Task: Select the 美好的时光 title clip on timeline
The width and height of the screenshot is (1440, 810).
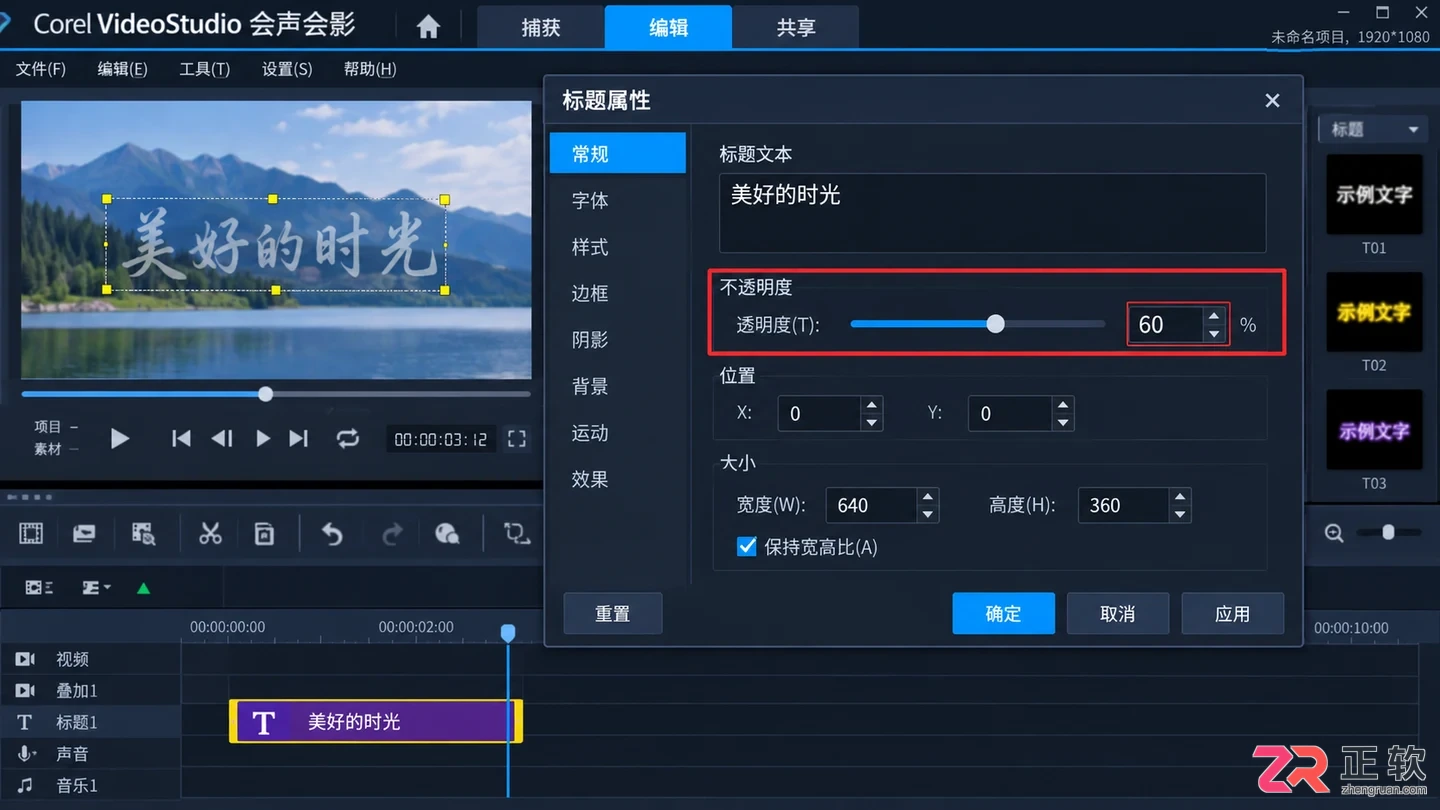Action: click(x=376, y=721)
